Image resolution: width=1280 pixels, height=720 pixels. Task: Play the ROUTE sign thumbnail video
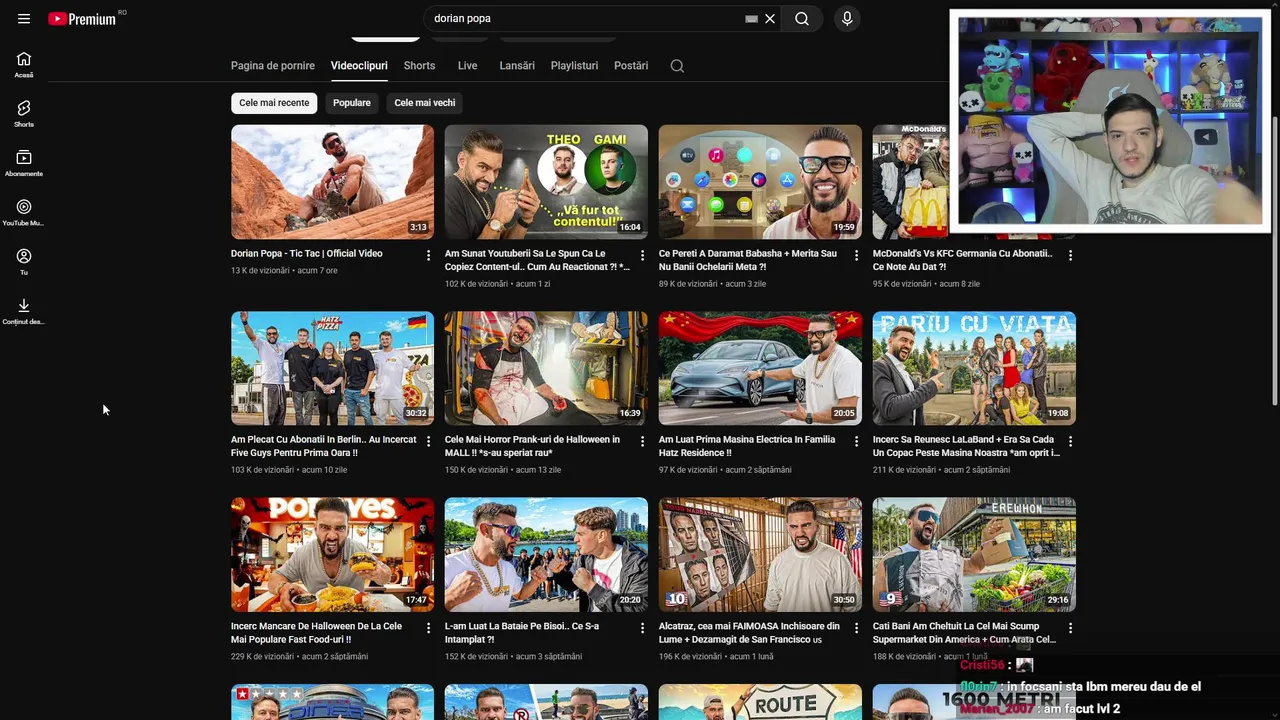click(x=760, y=702)
